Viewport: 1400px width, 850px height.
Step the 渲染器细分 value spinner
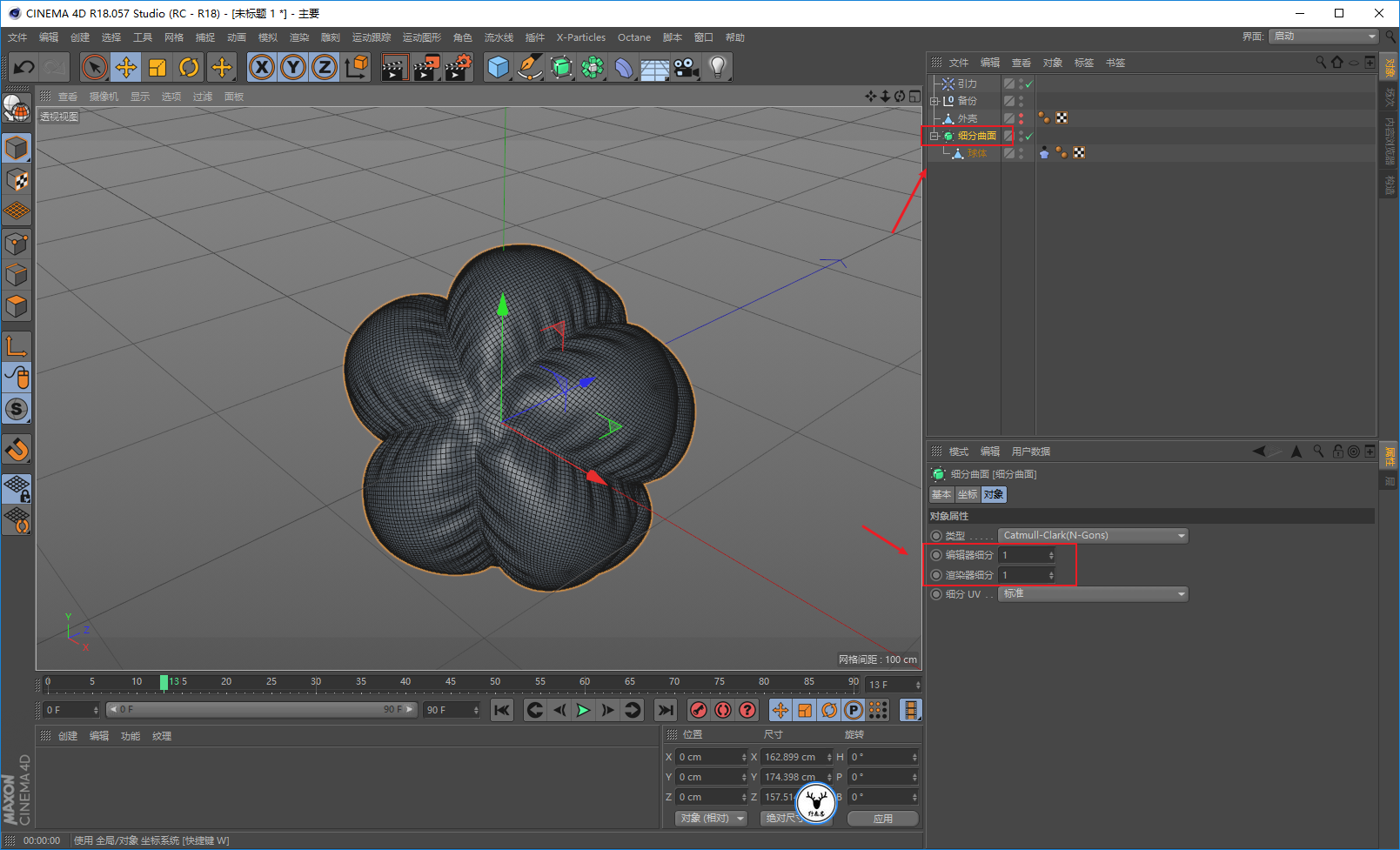[1051, 575]
